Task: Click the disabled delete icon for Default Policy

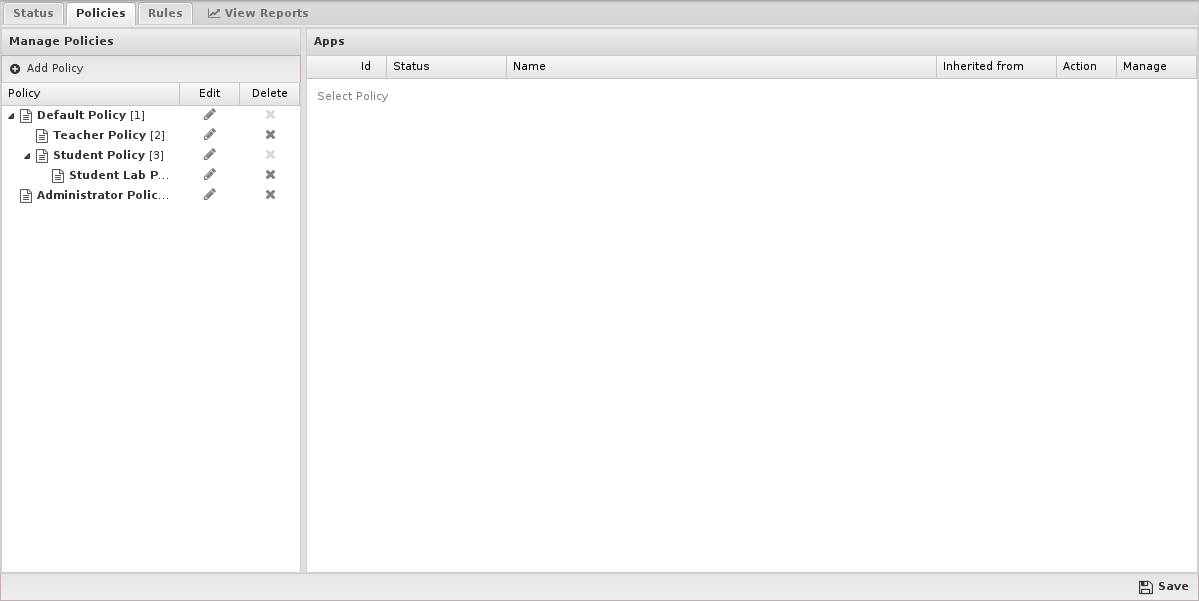Action: (270, 115)
